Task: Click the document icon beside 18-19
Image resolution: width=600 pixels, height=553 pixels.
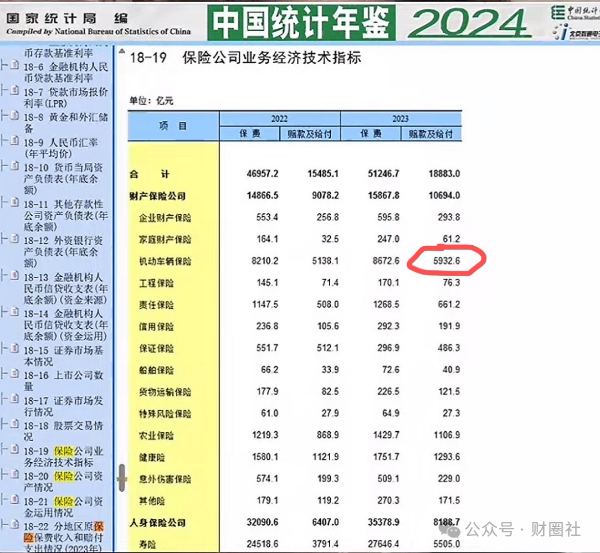Action: pos(15,449)
